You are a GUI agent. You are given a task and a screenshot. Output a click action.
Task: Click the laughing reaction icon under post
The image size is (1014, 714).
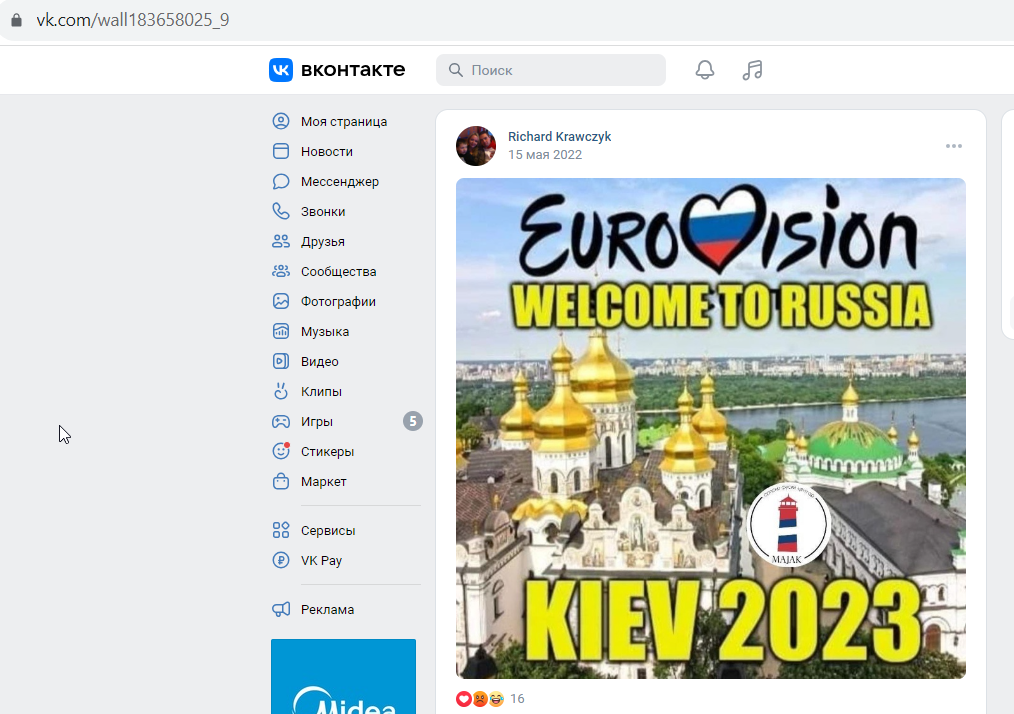(x=496, y=698)
